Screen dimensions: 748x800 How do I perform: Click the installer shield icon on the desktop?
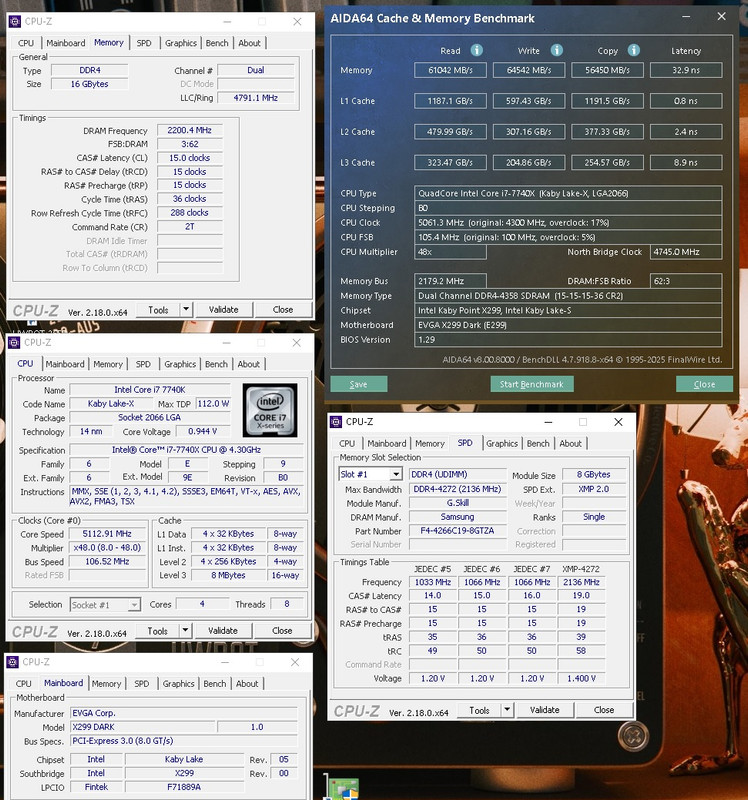pyautogui.click(x=343, y=788)
